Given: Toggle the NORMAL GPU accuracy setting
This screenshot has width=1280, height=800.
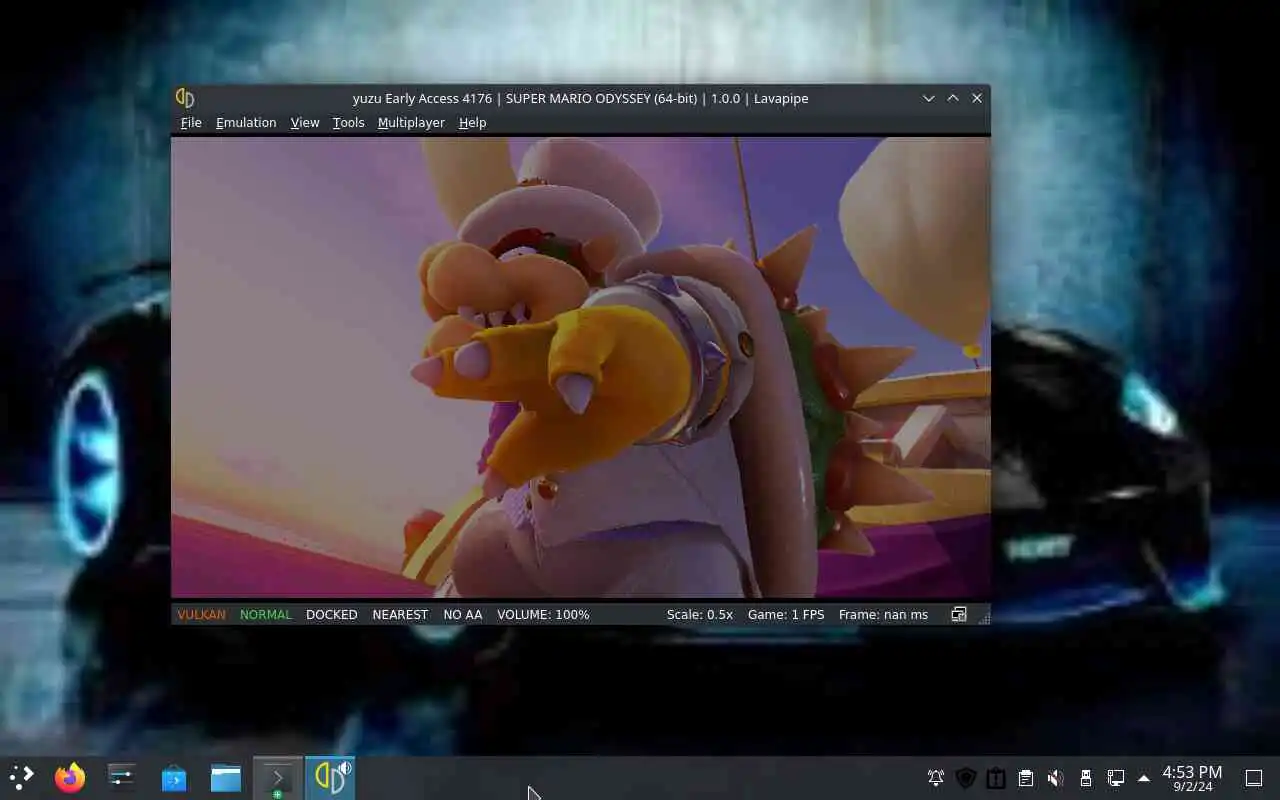Looking at the screenshot, I should pos(265,614).
